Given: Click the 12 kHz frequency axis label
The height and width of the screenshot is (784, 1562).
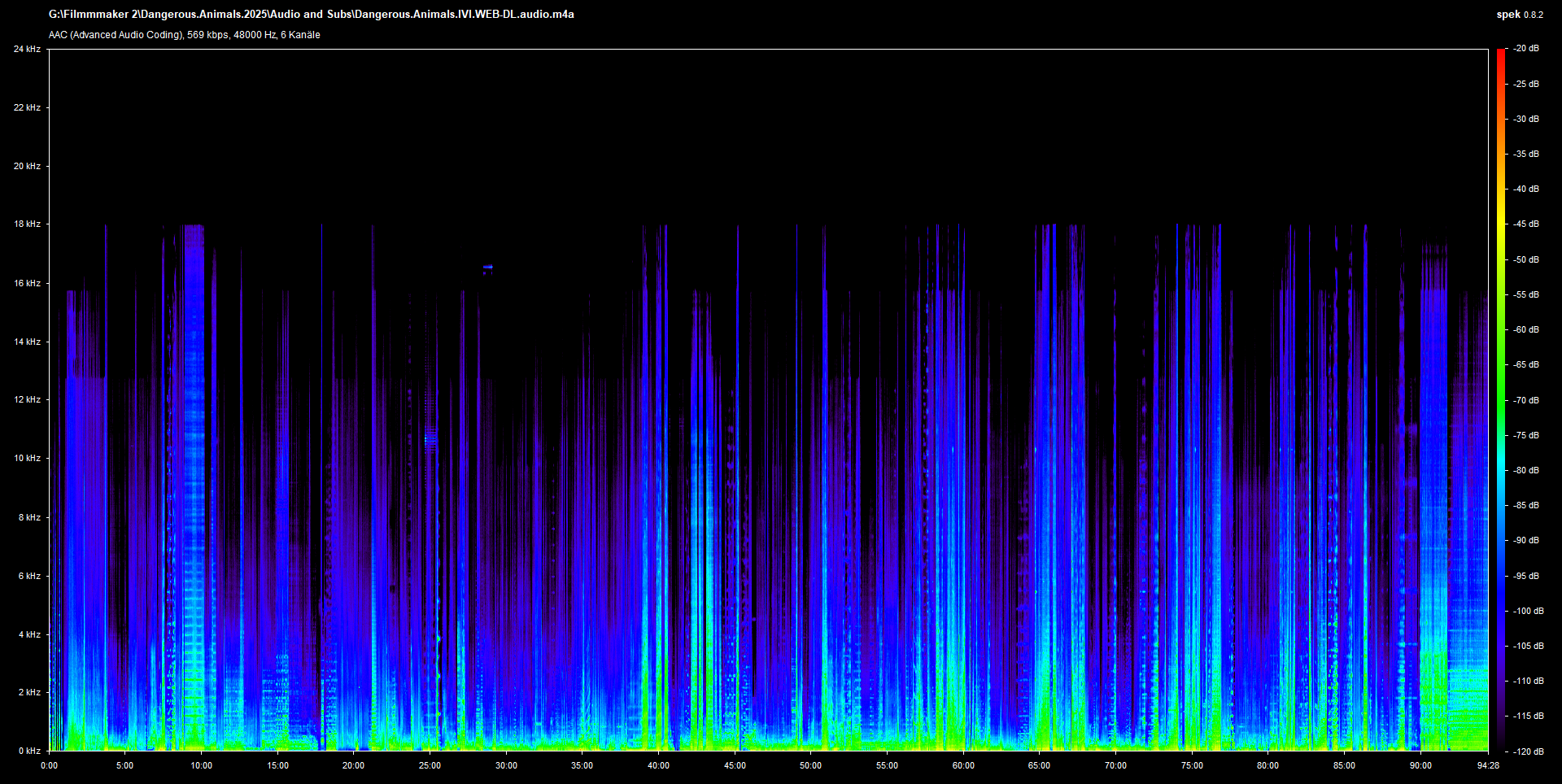Looking at the screenshot, I should [27, 399].
